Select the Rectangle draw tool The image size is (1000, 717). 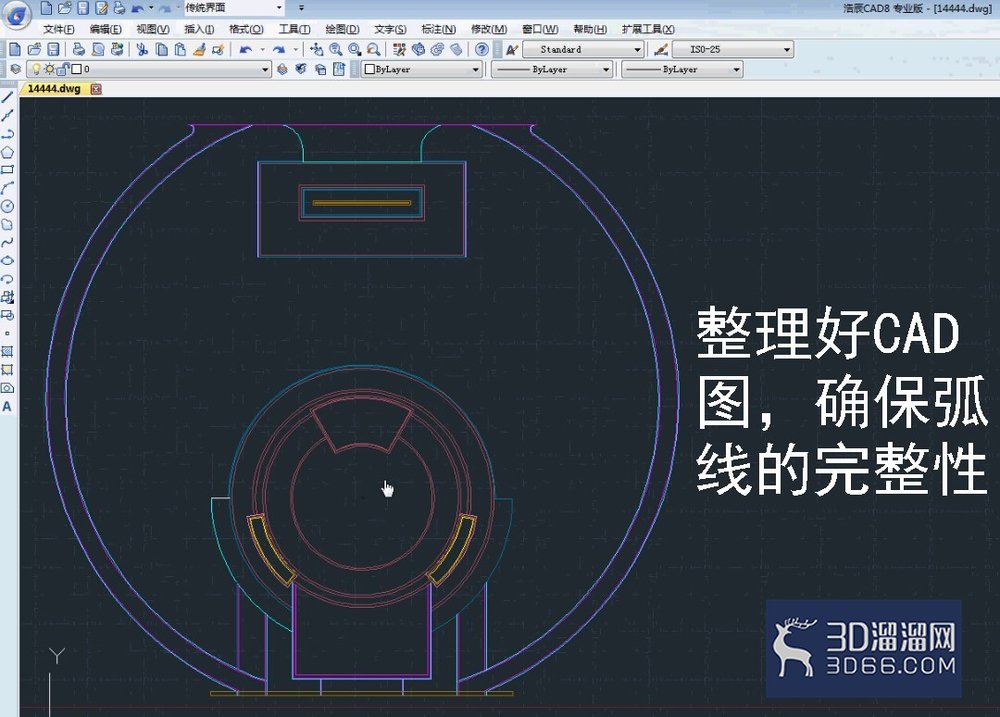click(x=7, y=170)
